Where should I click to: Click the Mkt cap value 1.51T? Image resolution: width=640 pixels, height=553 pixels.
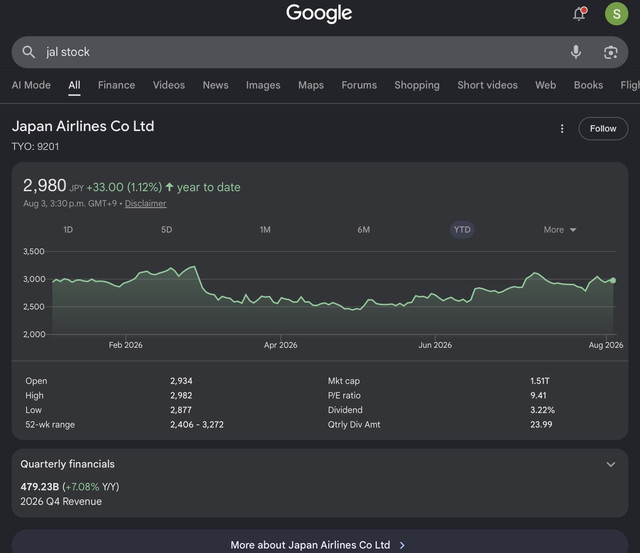pyautogui.click(x=540, y=381)
